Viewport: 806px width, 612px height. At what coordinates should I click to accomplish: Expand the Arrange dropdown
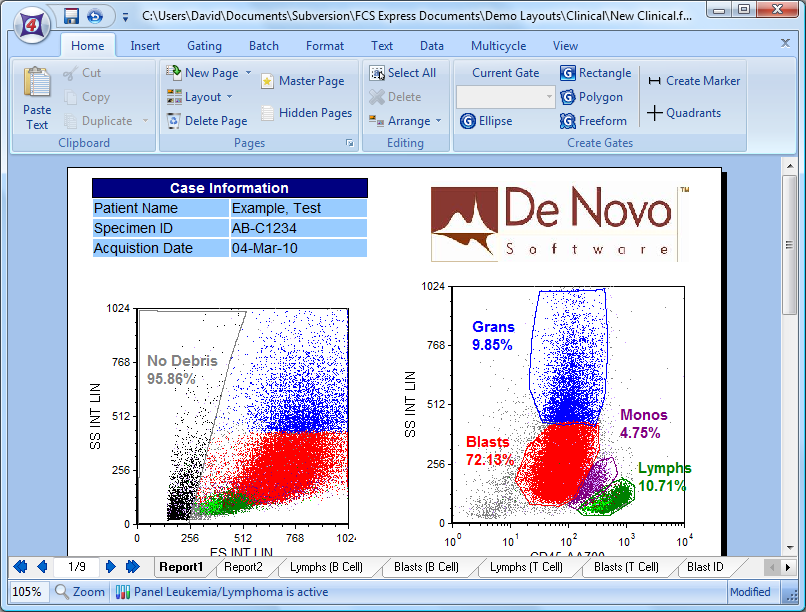pyautogui.click(x=438, y=121)
